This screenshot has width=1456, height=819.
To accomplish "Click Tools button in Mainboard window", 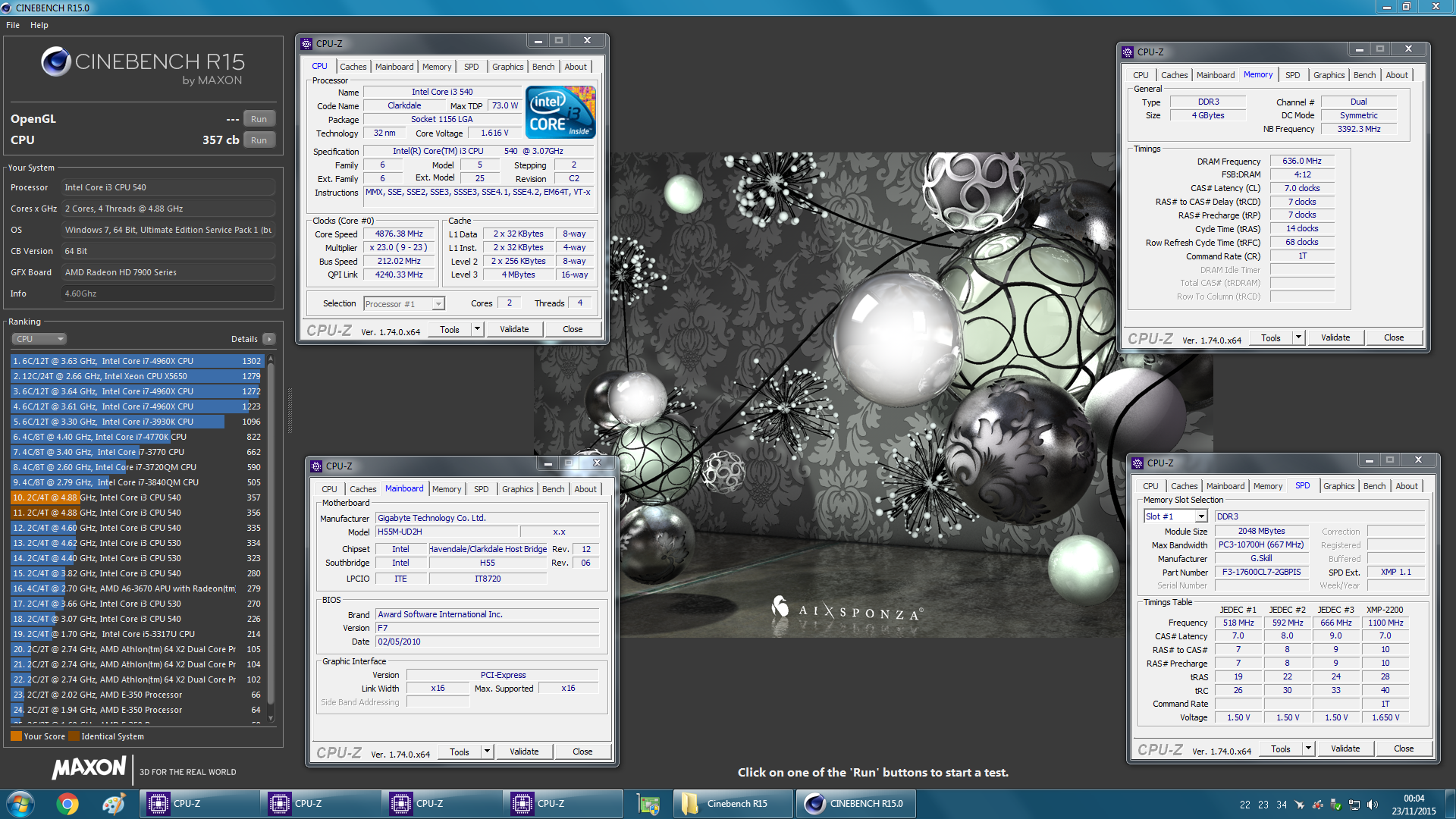I will tap(460, 752).
